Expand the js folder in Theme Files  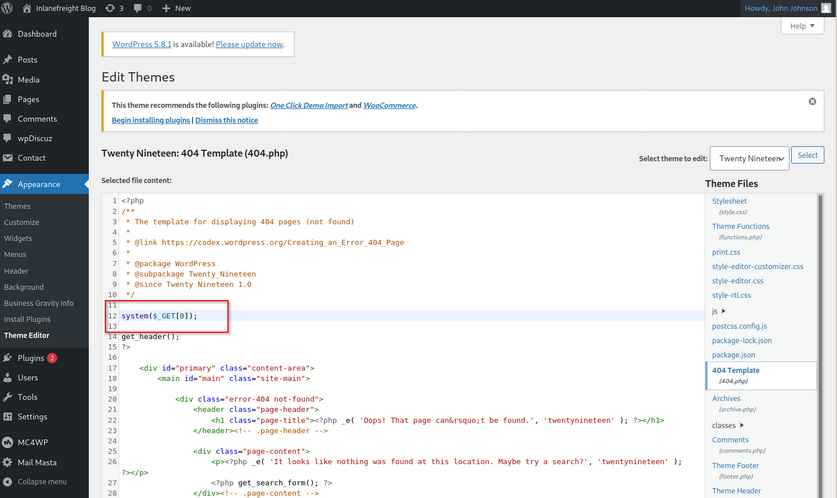pos(718,311)
